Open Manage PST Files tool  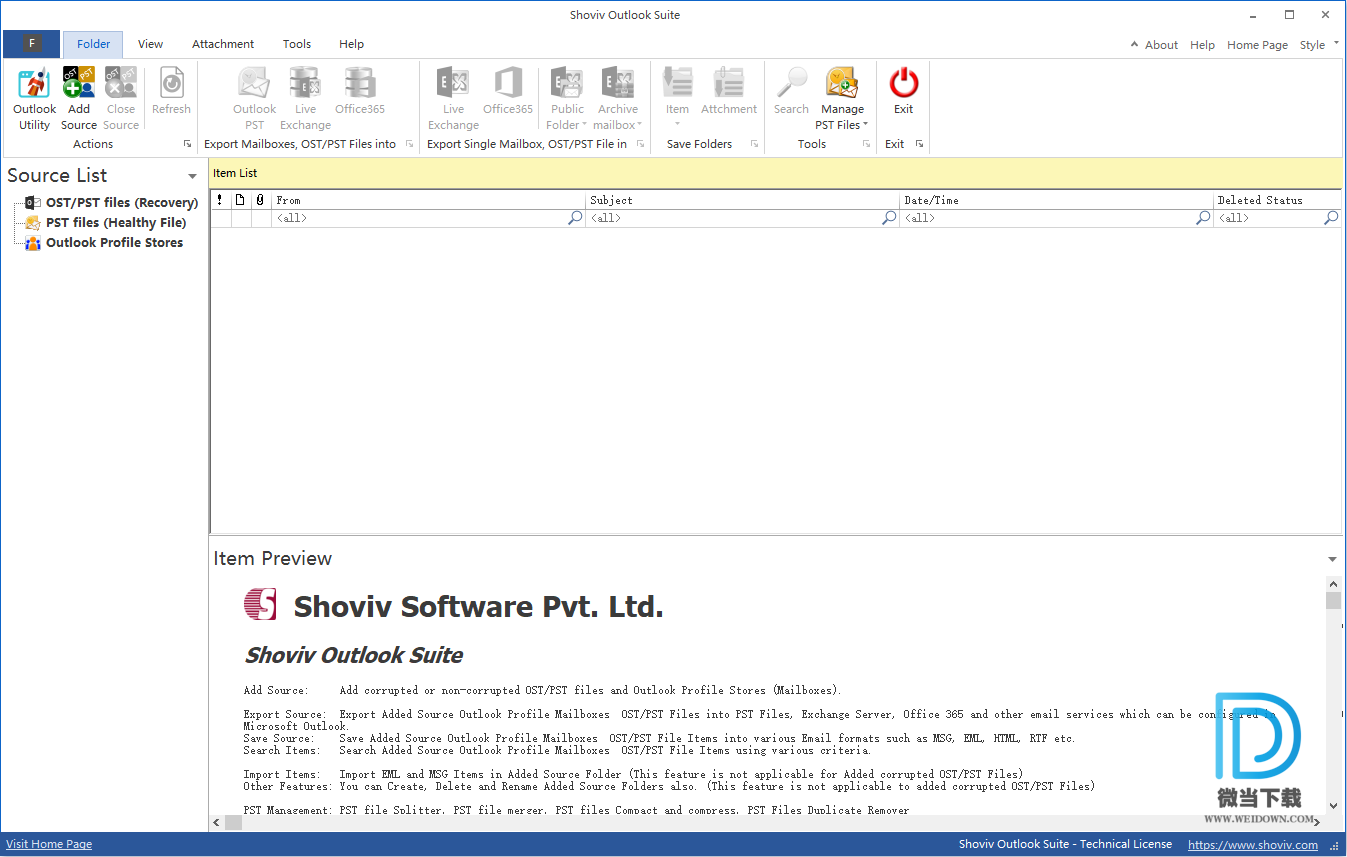842,98
